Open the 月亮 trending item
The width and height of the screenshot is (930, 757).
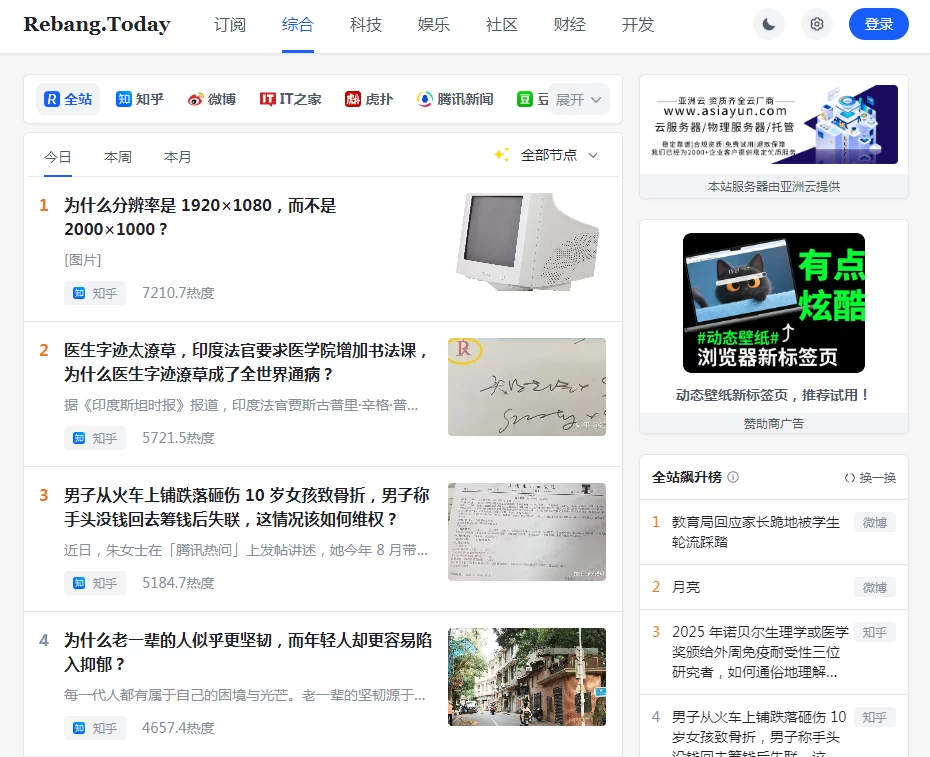pos(686,587)
